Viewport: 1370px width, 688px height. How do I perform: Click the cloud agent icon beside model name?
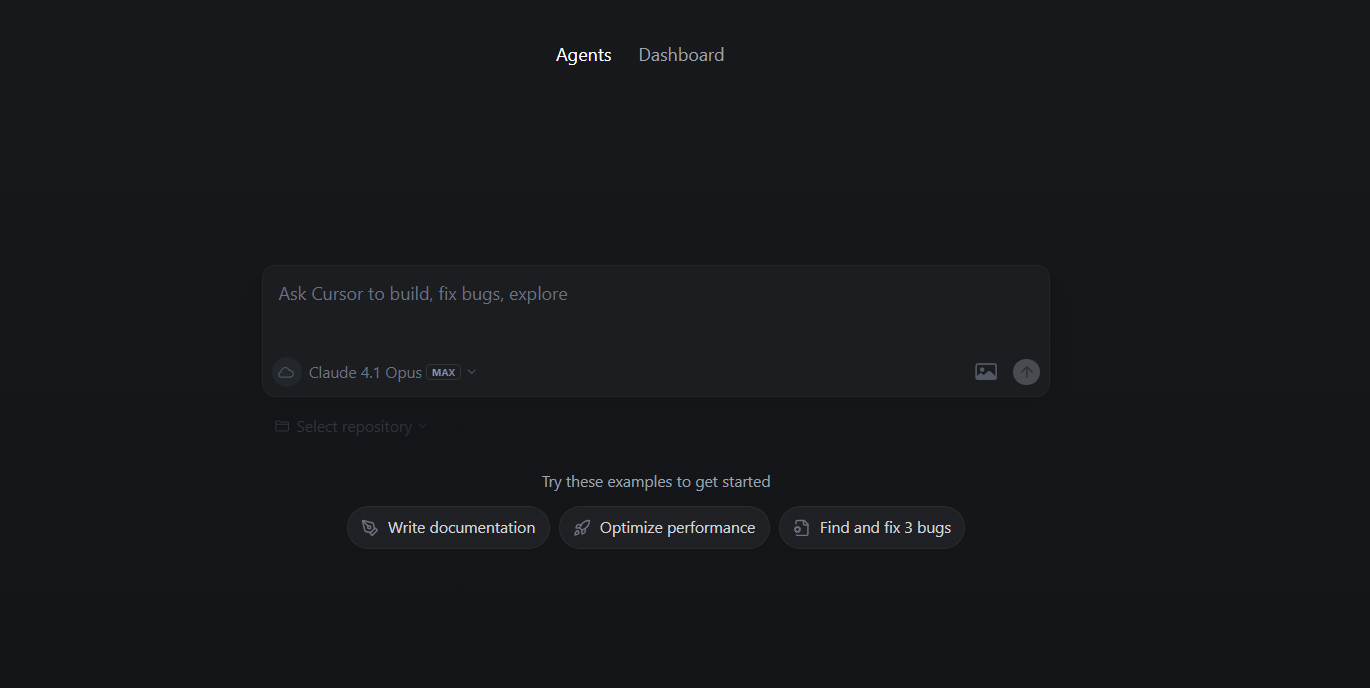[x=286, y=372]
